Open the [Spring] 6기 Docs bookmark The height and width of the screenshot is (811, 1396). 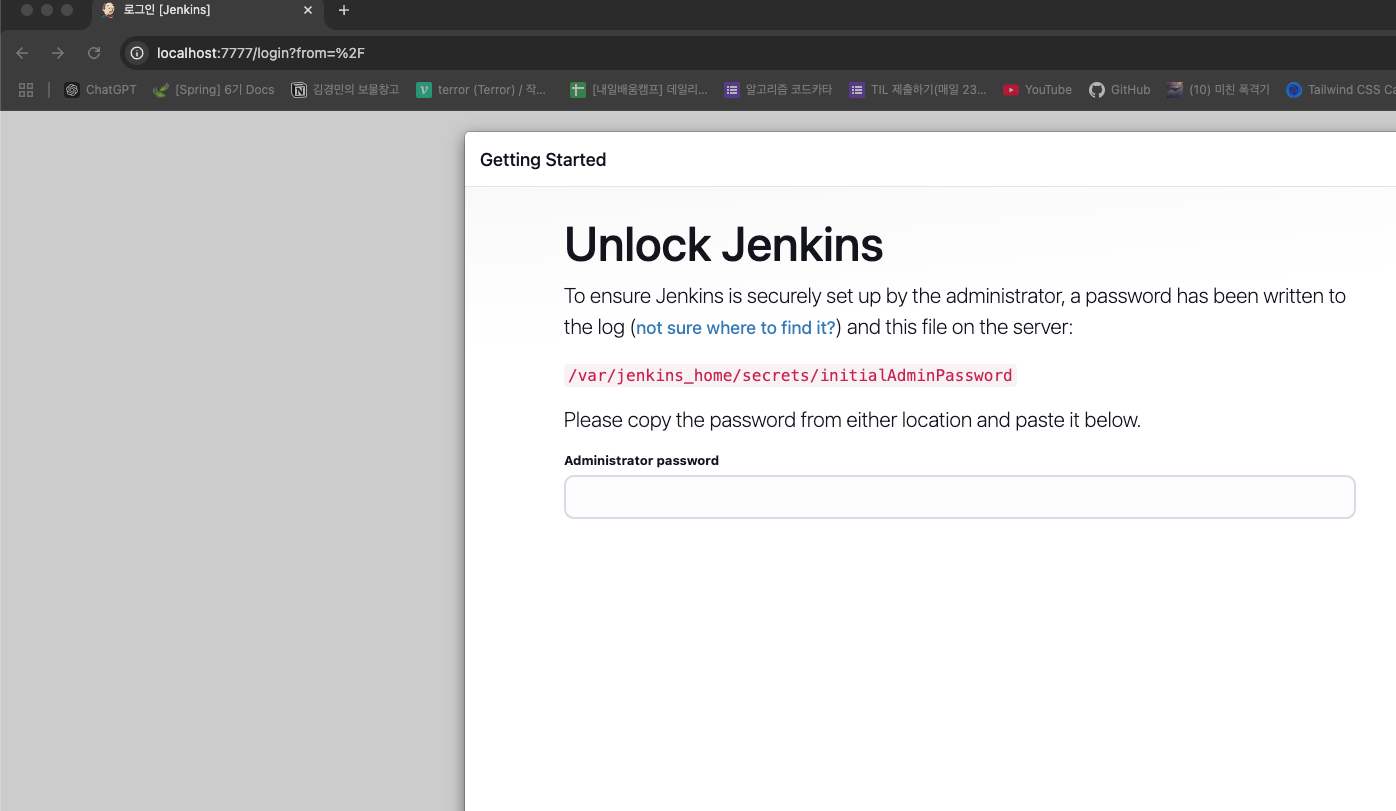point(213,89)
